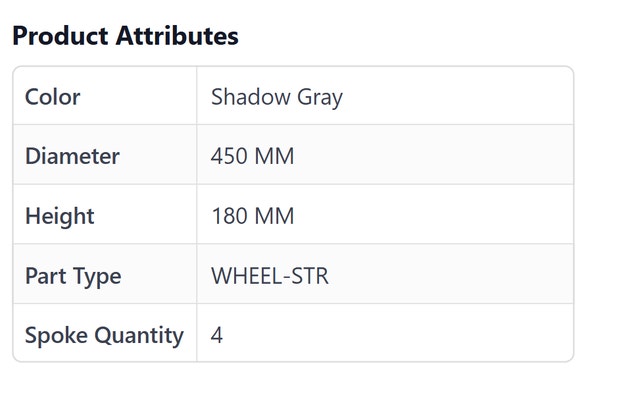
Task: Click the Product Attributes heading
Action: (x=125, y=36)
